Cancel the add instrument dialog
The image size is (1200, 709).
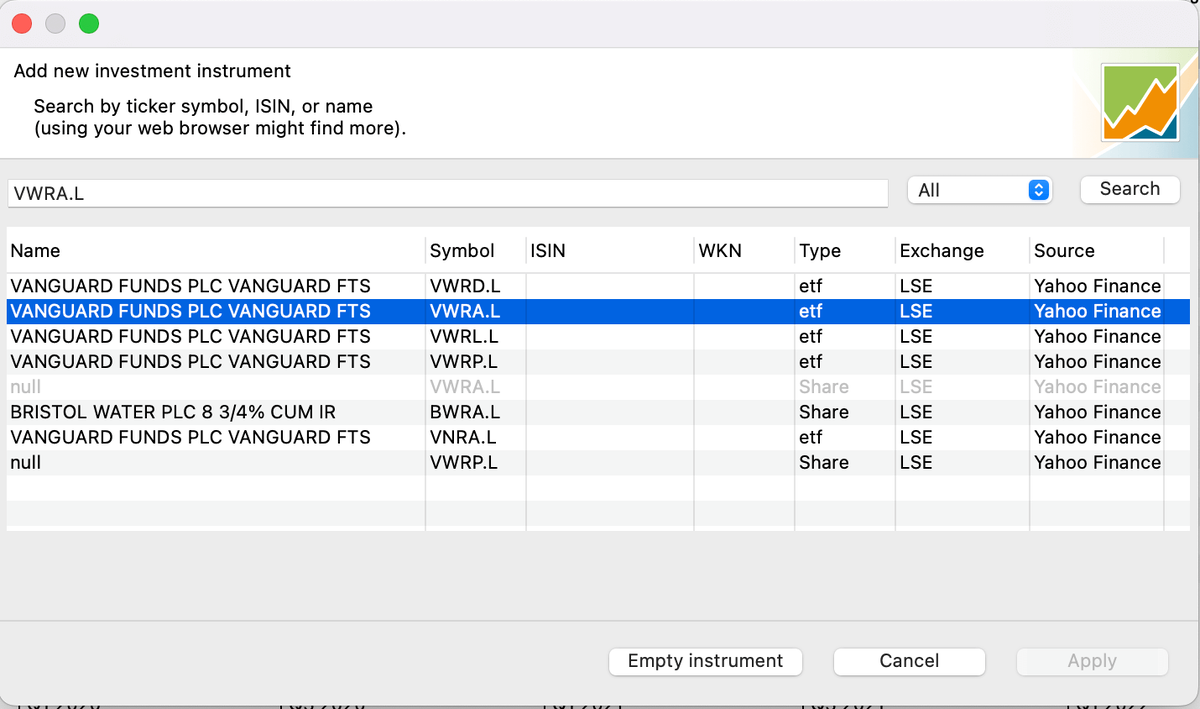pos(909,661)
